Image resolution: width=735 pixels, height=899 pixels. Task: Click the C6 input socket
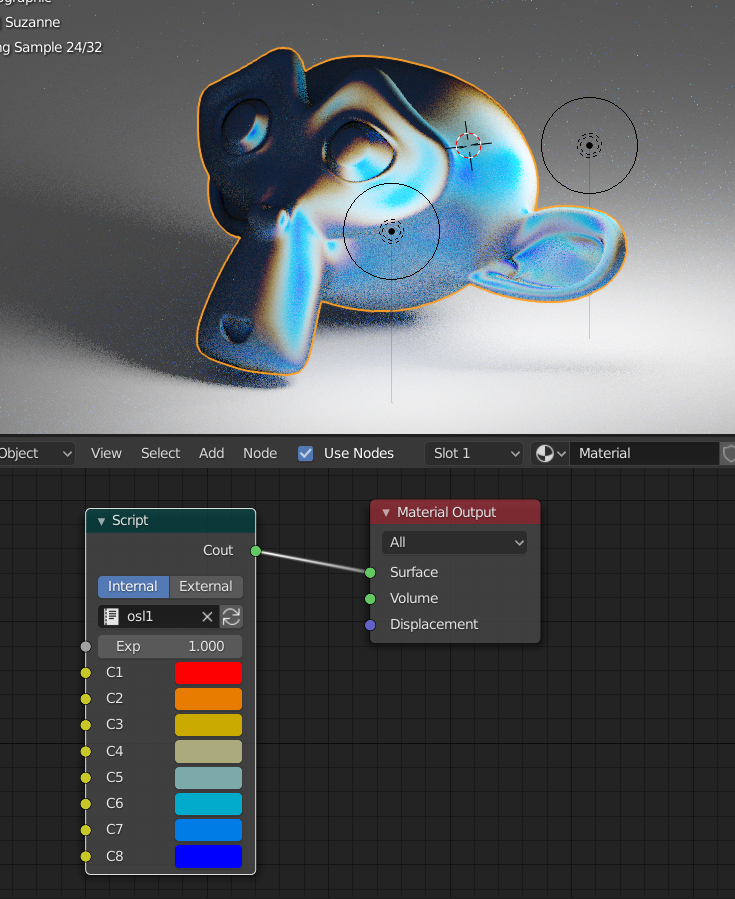pyautogui.click(x=86, y=804)
